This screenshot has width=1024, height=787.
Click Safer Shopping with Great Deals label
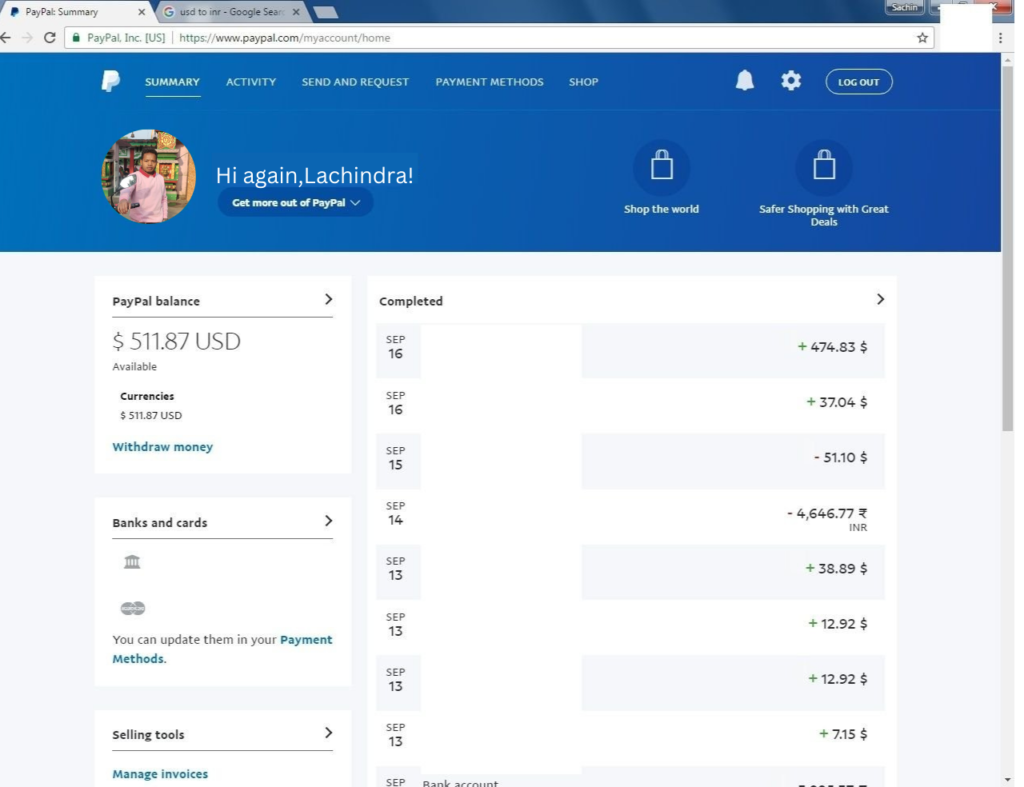point(824,215)
